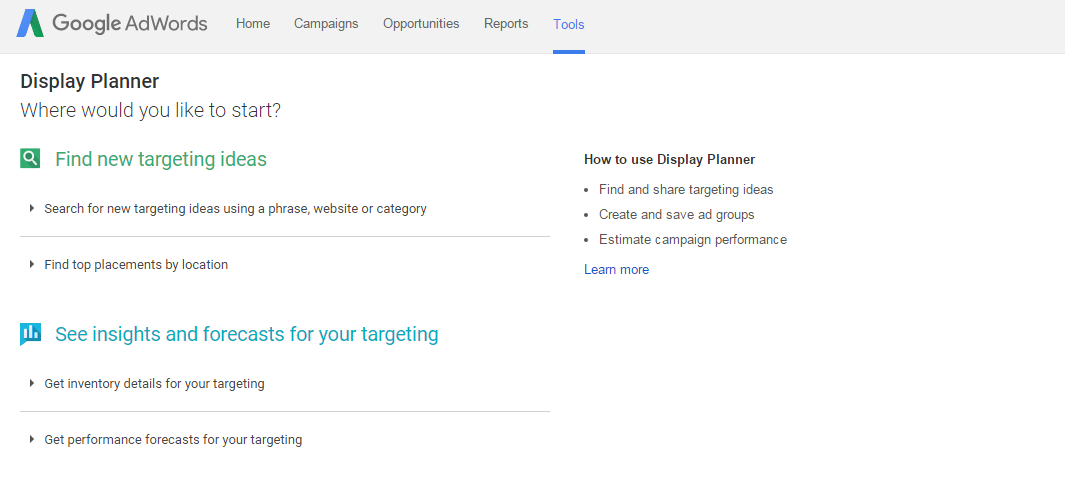Viewport: 1065px width, 493px height.
Task: Expand arrow beside Get performance forecasts
Action: coord(32,440)
